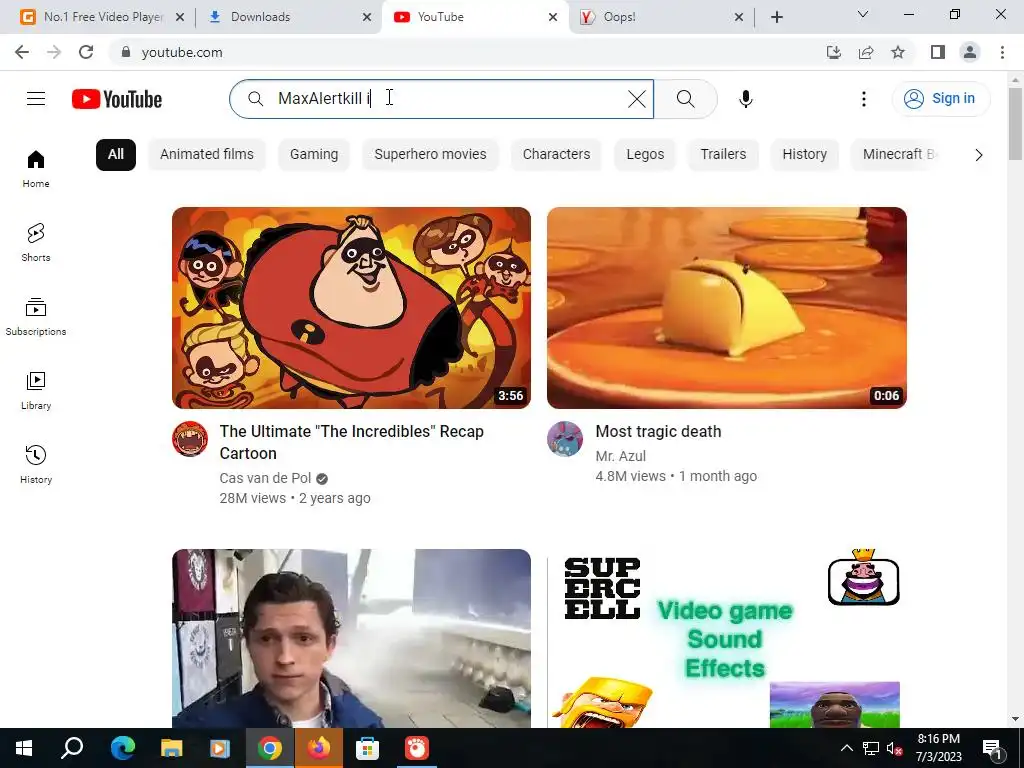Open Chrome three-dot menu
This screenshot has height=768, width=1024.
(x=1002, y=52)
